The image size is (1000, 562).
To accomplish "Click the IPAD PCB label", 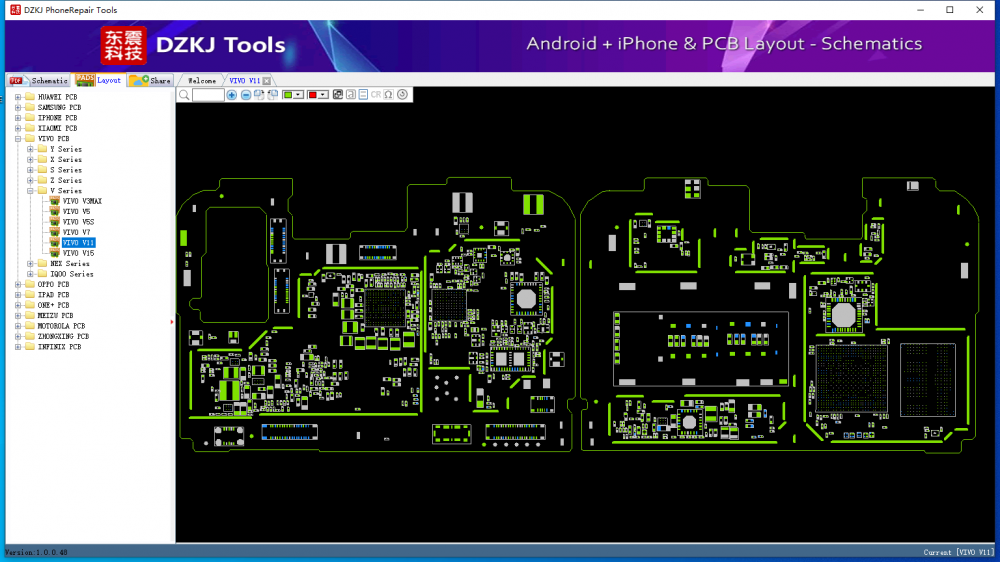I will (x=53, y=295).
